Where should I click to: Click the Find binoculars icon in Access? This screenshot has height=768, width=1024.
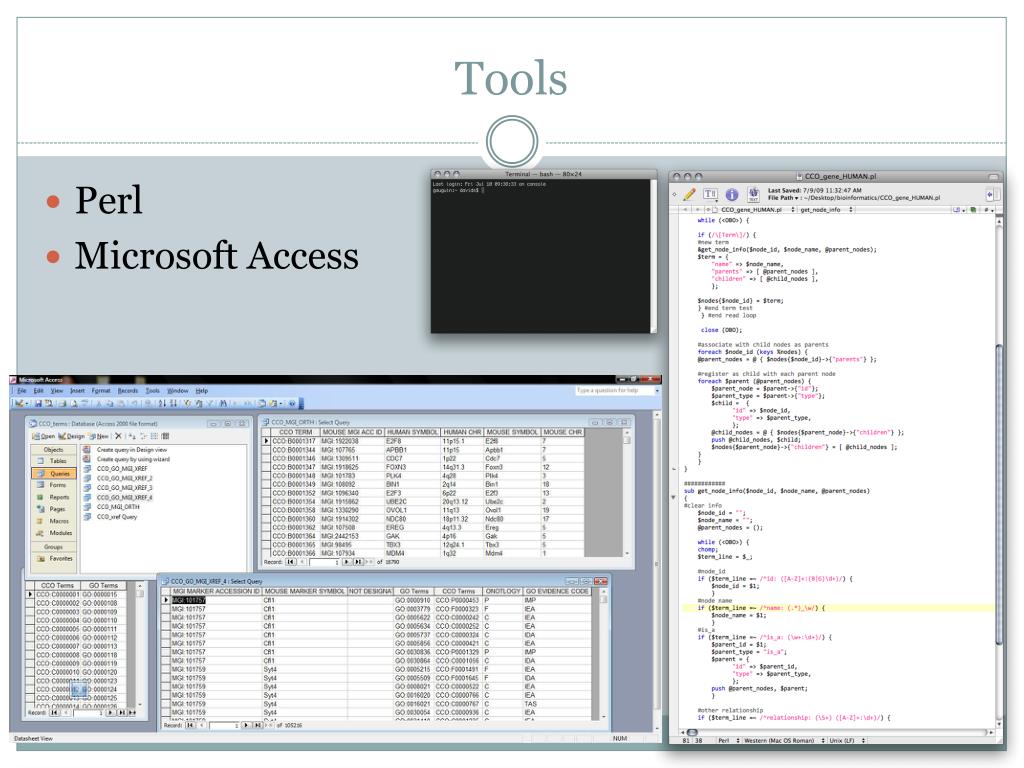(x=223, y=404)
